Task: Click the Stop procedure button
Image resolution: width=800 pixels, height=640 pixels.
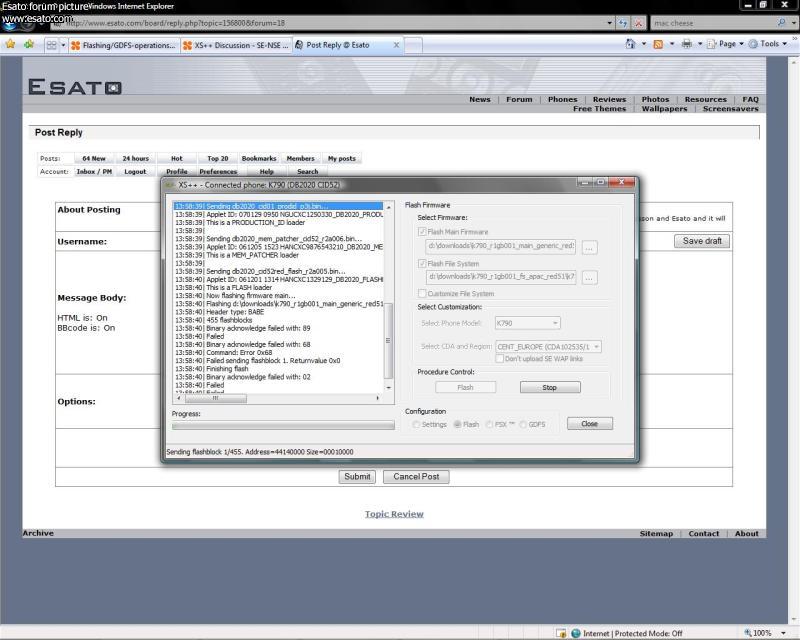Action: [x=550, y=387]
